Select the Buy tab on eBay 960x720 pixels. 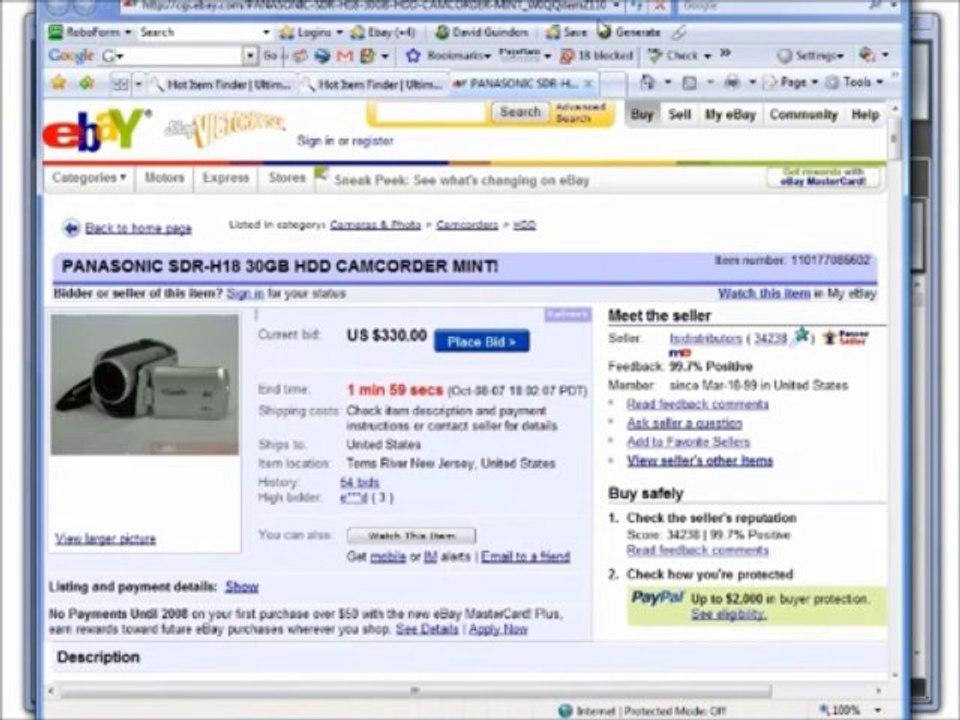pyautogui.click(x=642, y=114)
